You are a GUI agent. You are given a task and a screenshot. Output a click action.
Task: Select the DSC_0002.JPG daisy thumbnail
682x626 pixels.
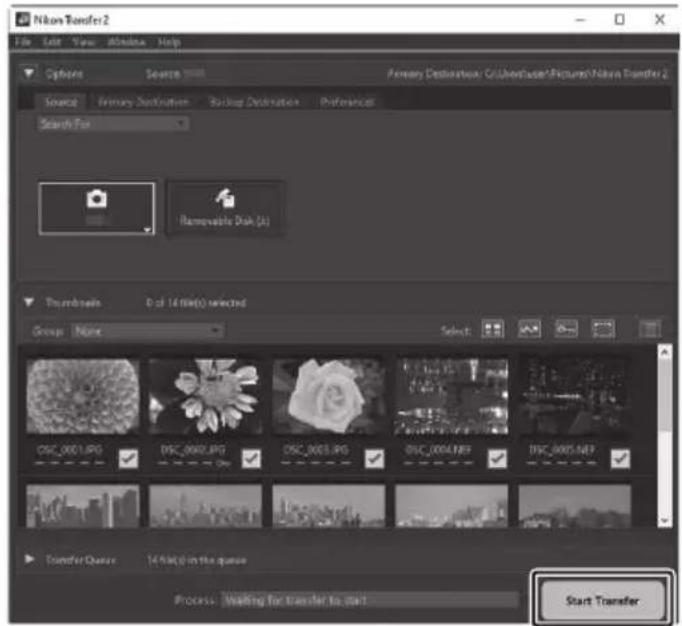(x=206, y=396)
